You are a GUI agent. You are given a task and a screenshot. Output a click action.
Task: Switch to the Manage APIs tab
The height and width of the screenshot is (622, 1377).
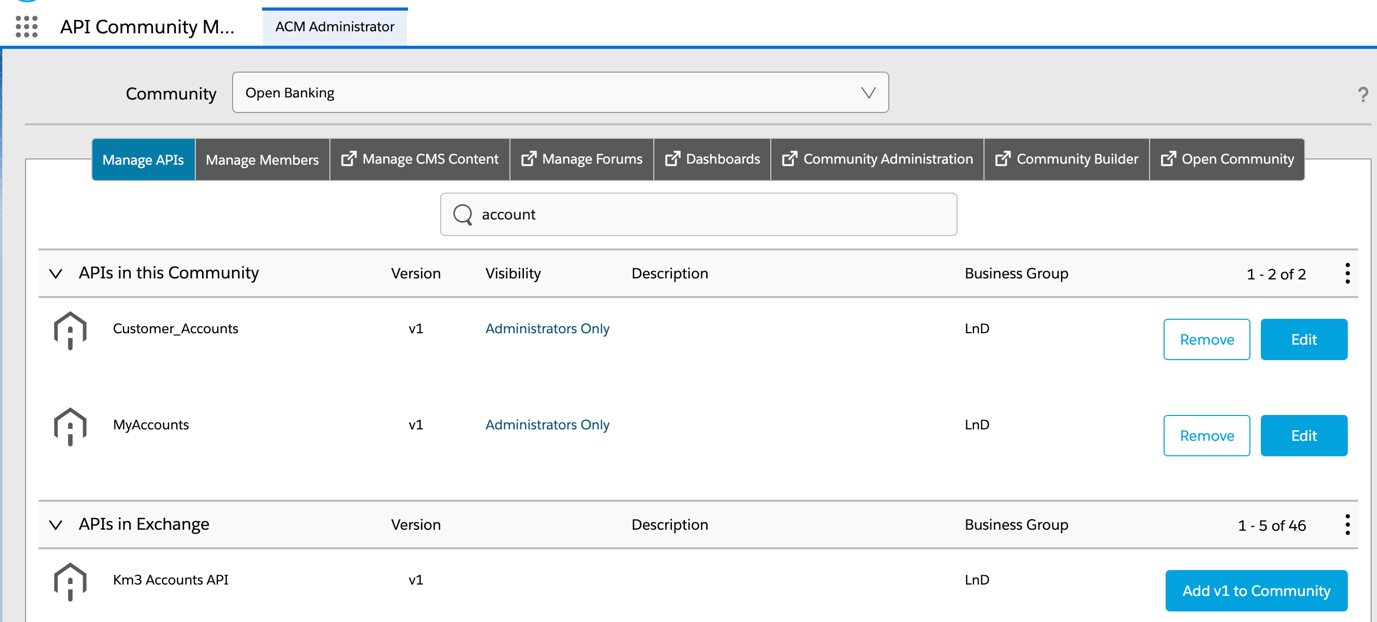click(143, 159)
